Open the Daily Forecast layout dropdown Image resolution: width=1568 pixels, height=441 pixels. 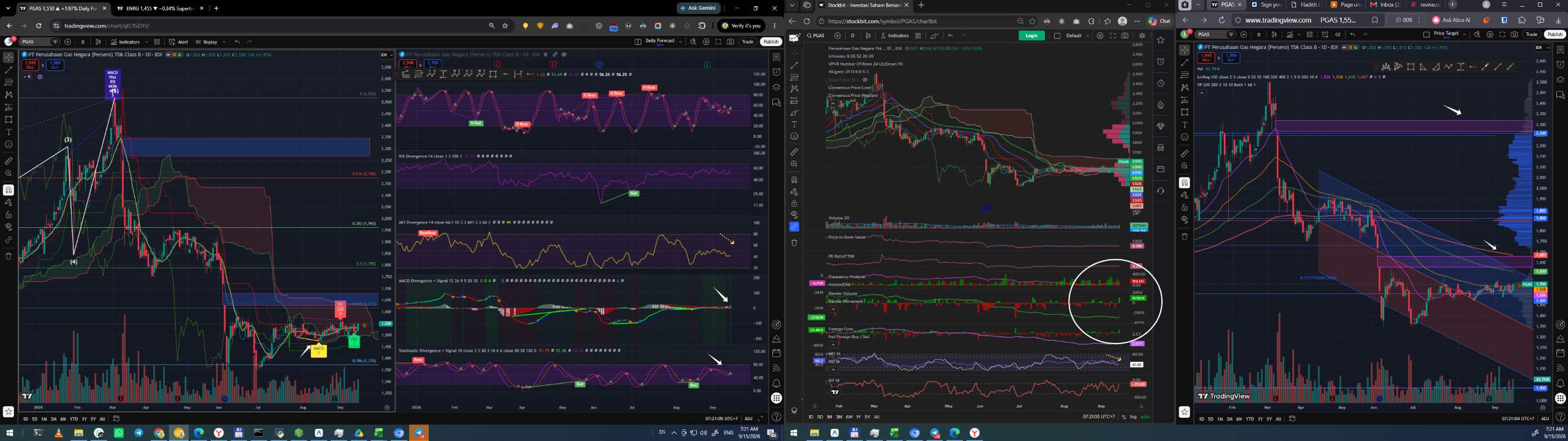[680, 42]
